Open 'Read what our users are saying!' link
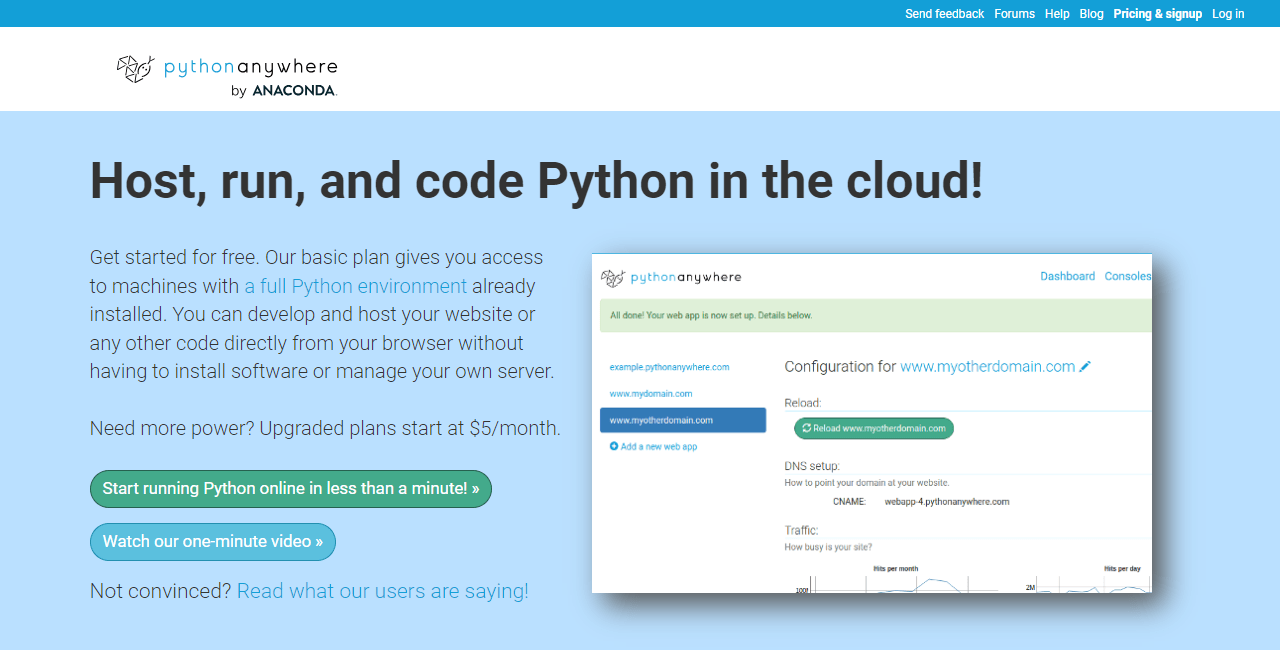The height and width of the screenshot is (650, 1280). click(x=382, y=591)
